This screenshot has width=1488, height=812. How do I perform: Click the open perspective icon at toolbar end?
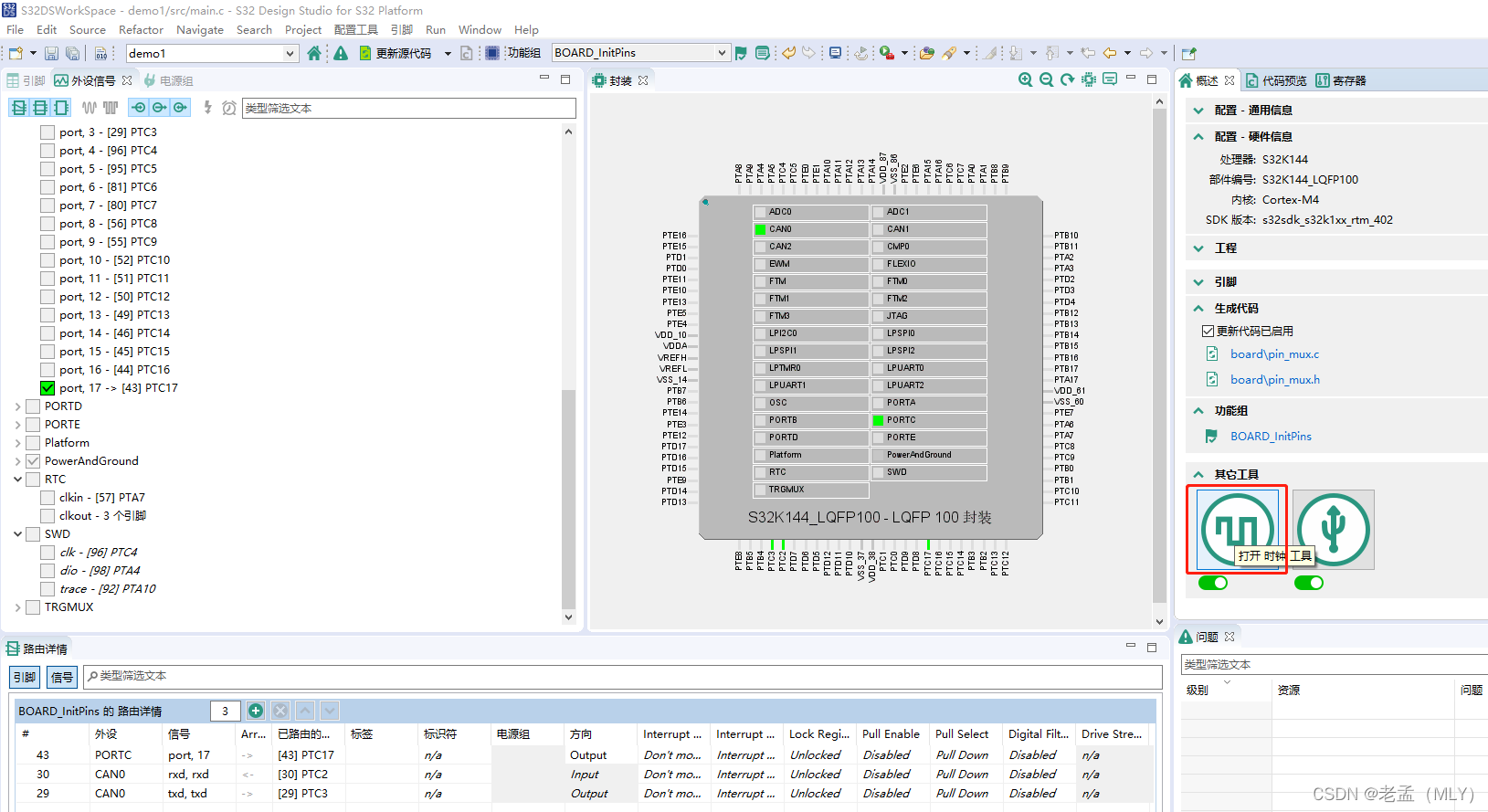pos(1188,53)
